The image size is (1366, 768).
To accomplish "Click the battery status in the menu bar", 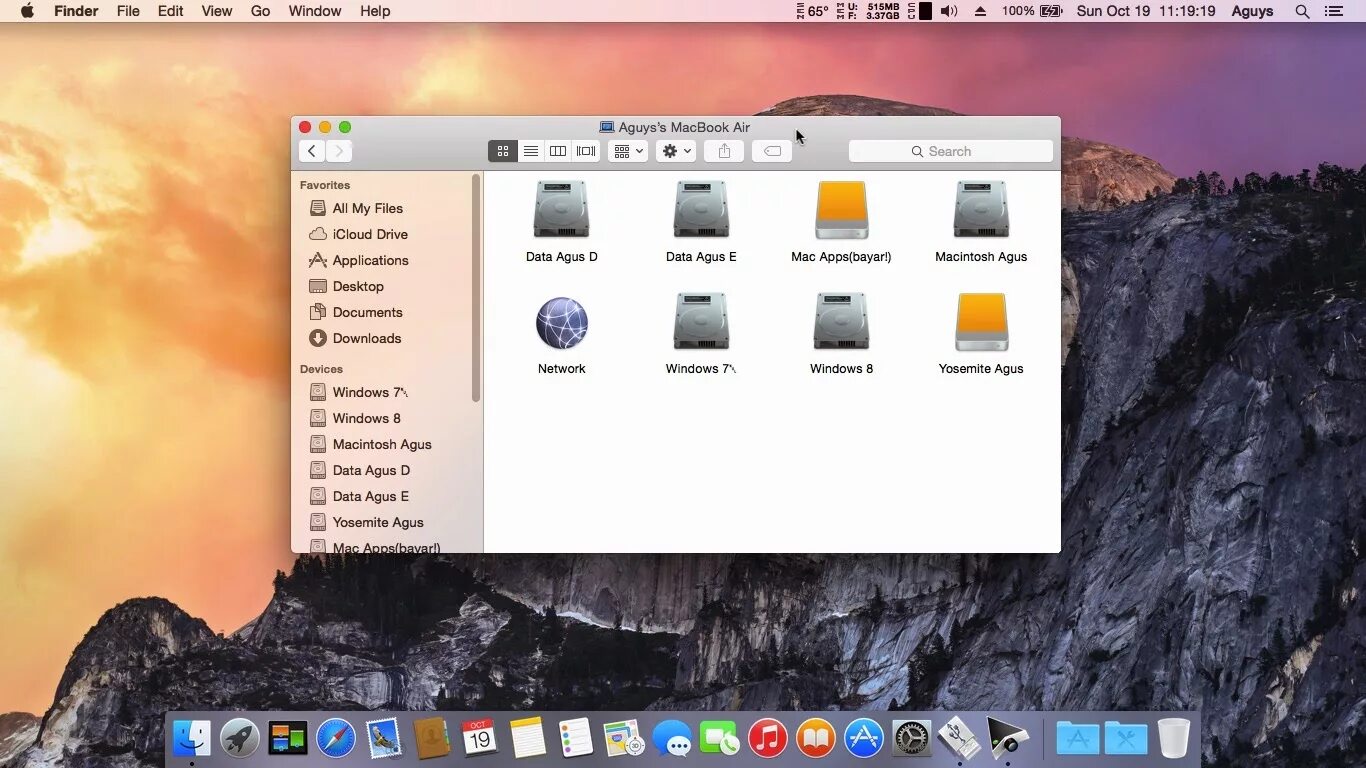I will [1032, 11].
